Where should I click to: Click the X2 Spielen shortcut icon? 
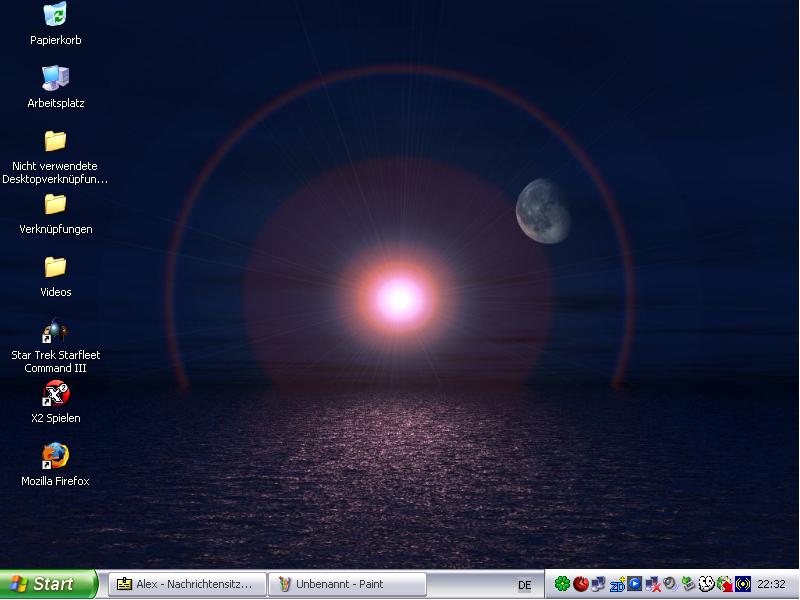coord(55,393)
